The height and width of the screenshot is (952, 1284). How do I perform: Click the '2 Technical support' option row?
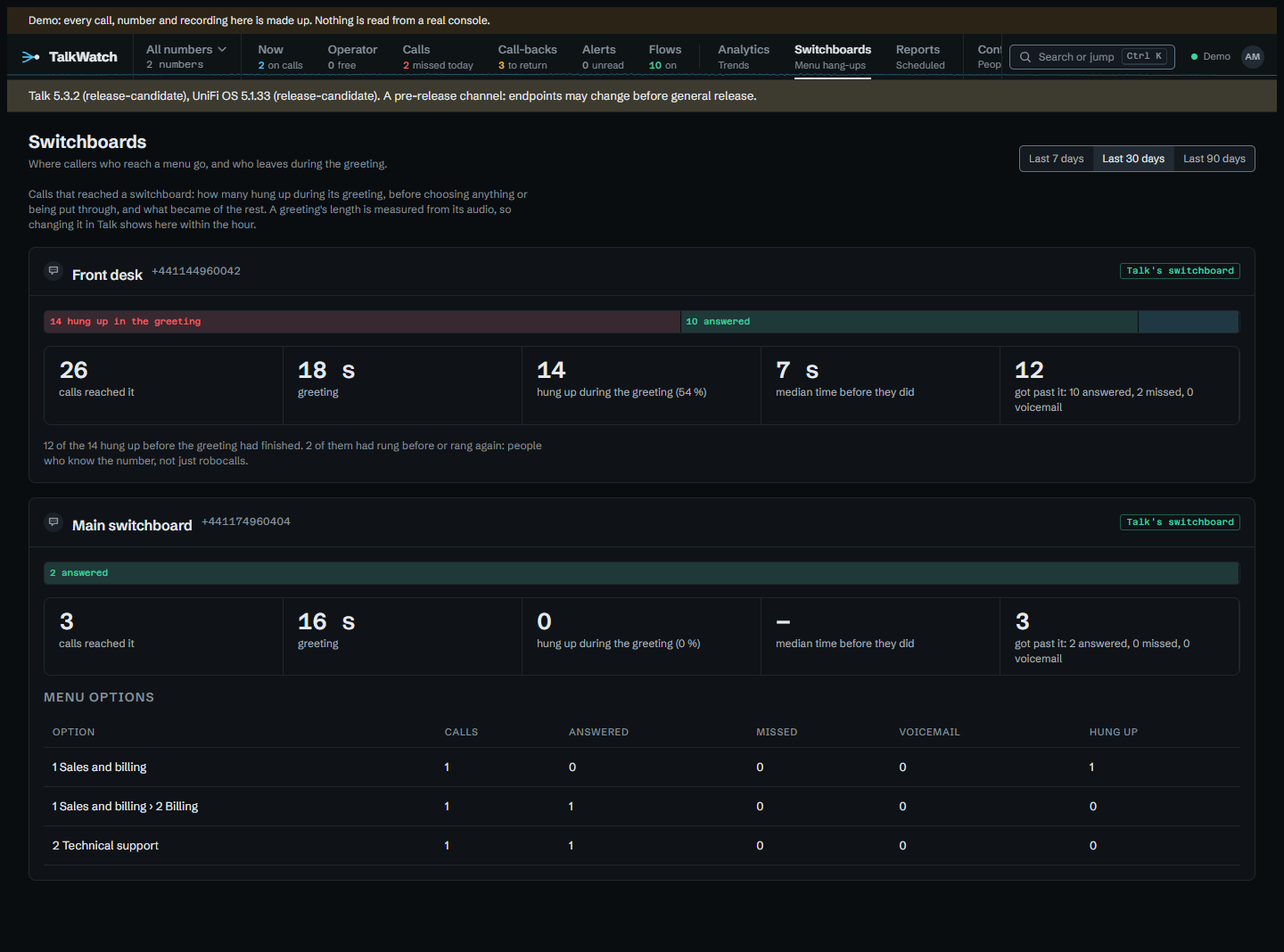click(x=642, y=846)
